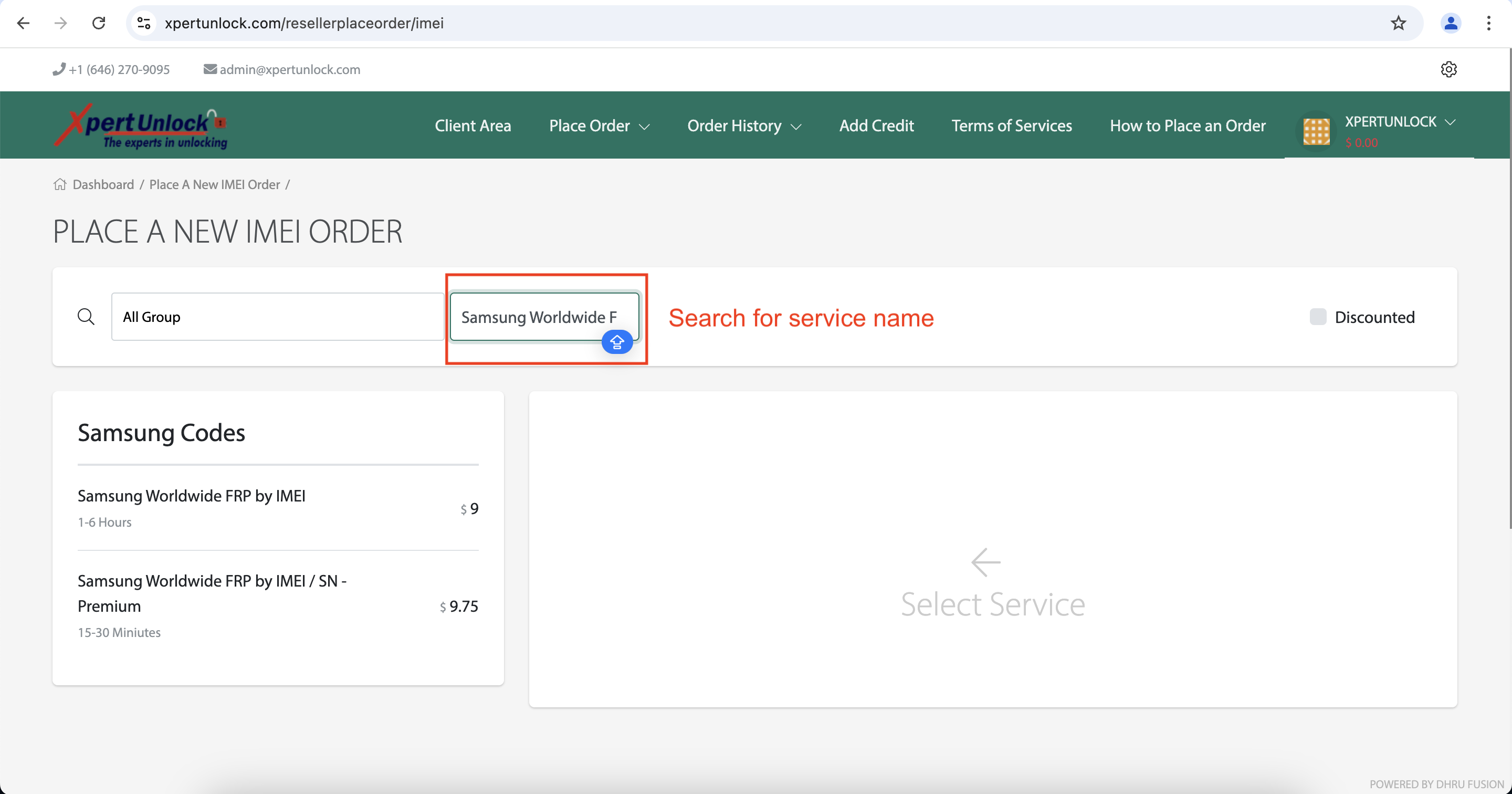The image size is (1512, 794).
Task: Click the Samsung Codes group heading
Action: coord(161,433)
